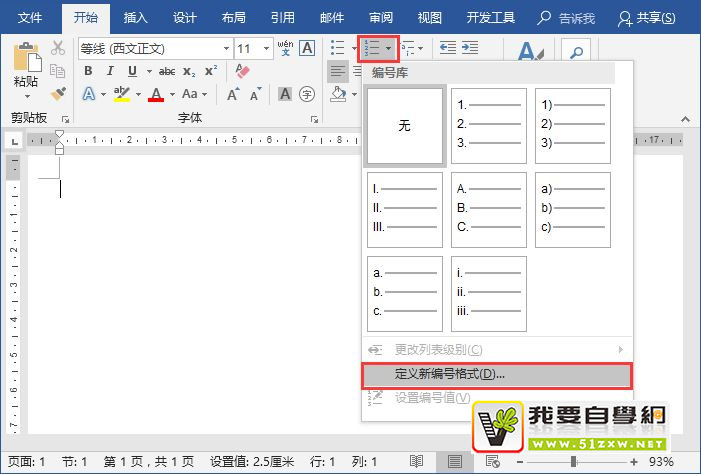This screenshot has width=701, height=474.
Task: Choose 定义新编号格式(D)... menu entry
Action: click(497, 374)
